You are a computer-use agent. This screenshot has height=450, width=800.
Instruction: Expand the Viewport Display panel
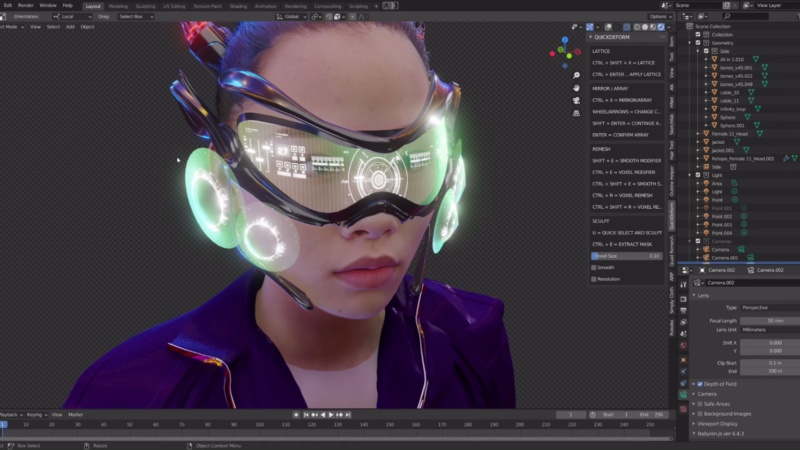click(694, 424)
